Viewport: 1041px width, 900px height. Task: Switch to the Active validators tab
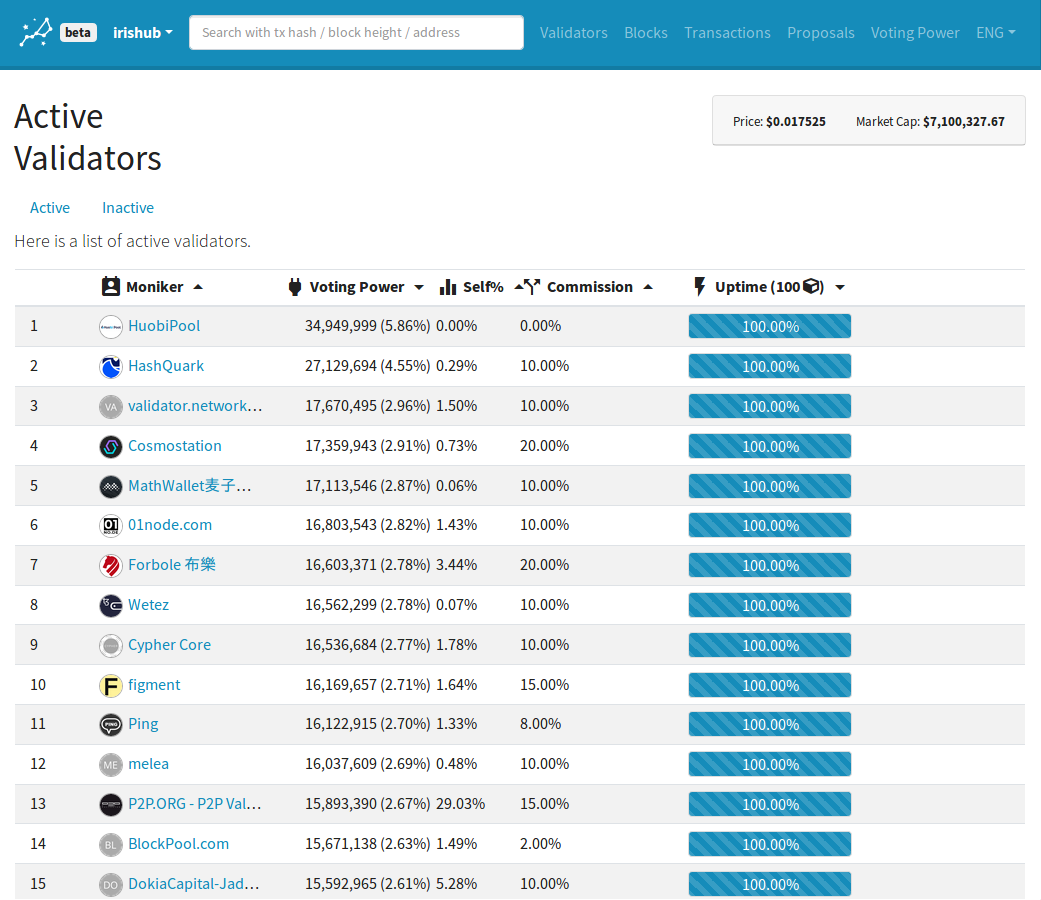[50, 208]
